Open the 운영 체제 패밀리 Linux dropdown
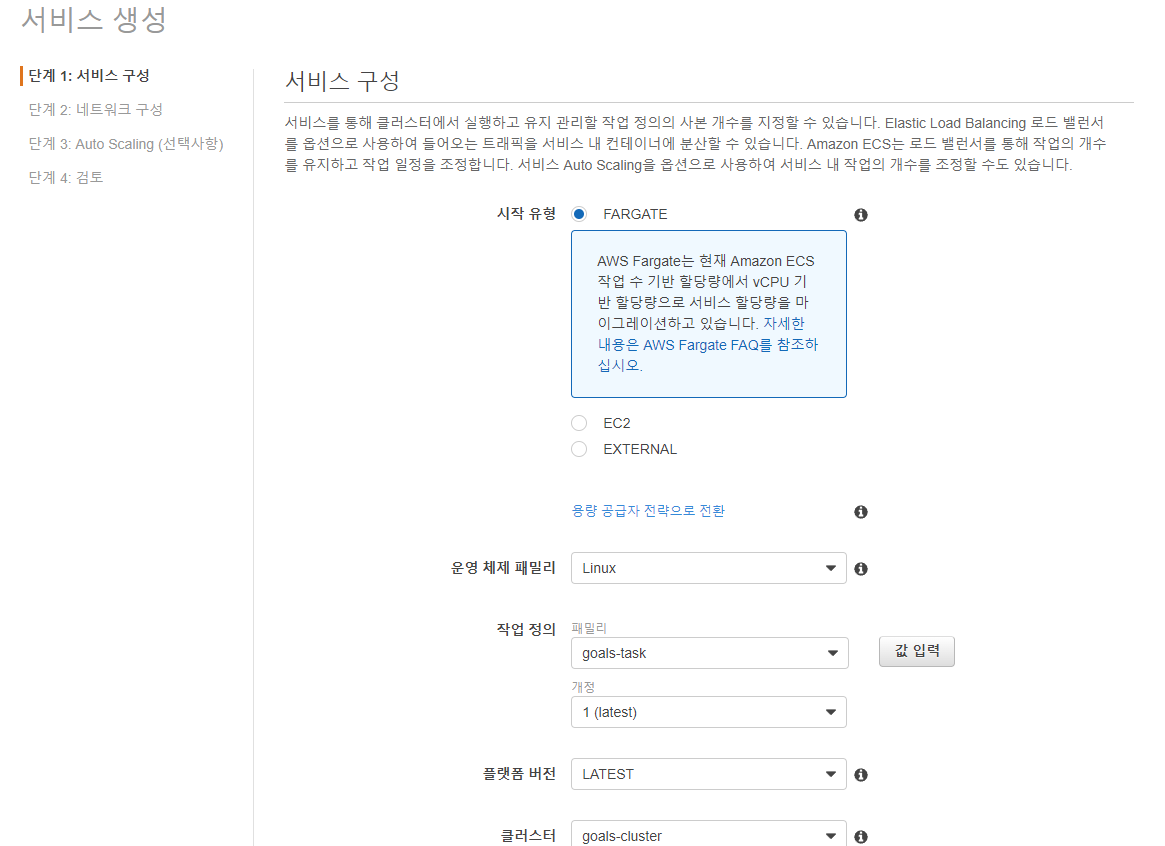This screenshot has height=846, width=1165. [x=708, y=568]
